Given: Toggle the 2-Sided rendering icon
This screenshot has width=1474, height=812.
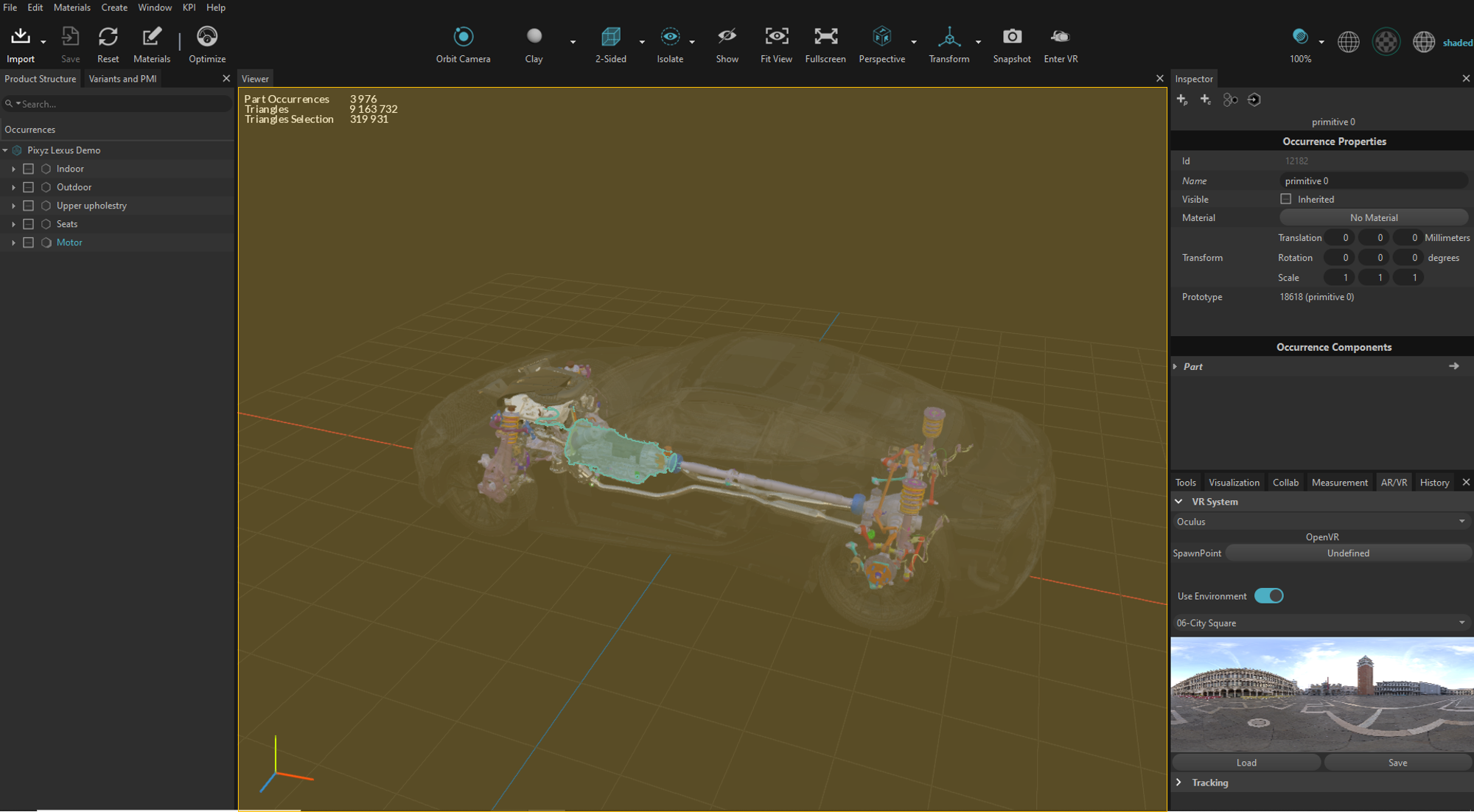Looking at the screenshot, I should pyautogui.click(x=610, y=37).
